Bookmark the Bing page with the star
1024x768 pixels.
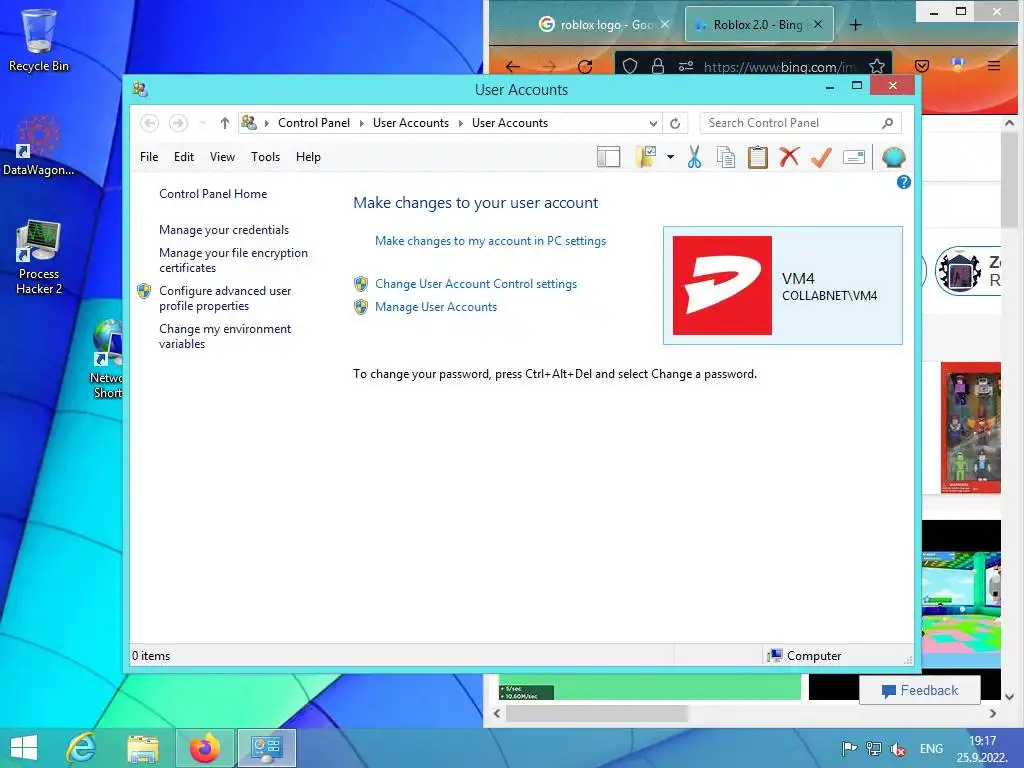[x=877, y=66]
